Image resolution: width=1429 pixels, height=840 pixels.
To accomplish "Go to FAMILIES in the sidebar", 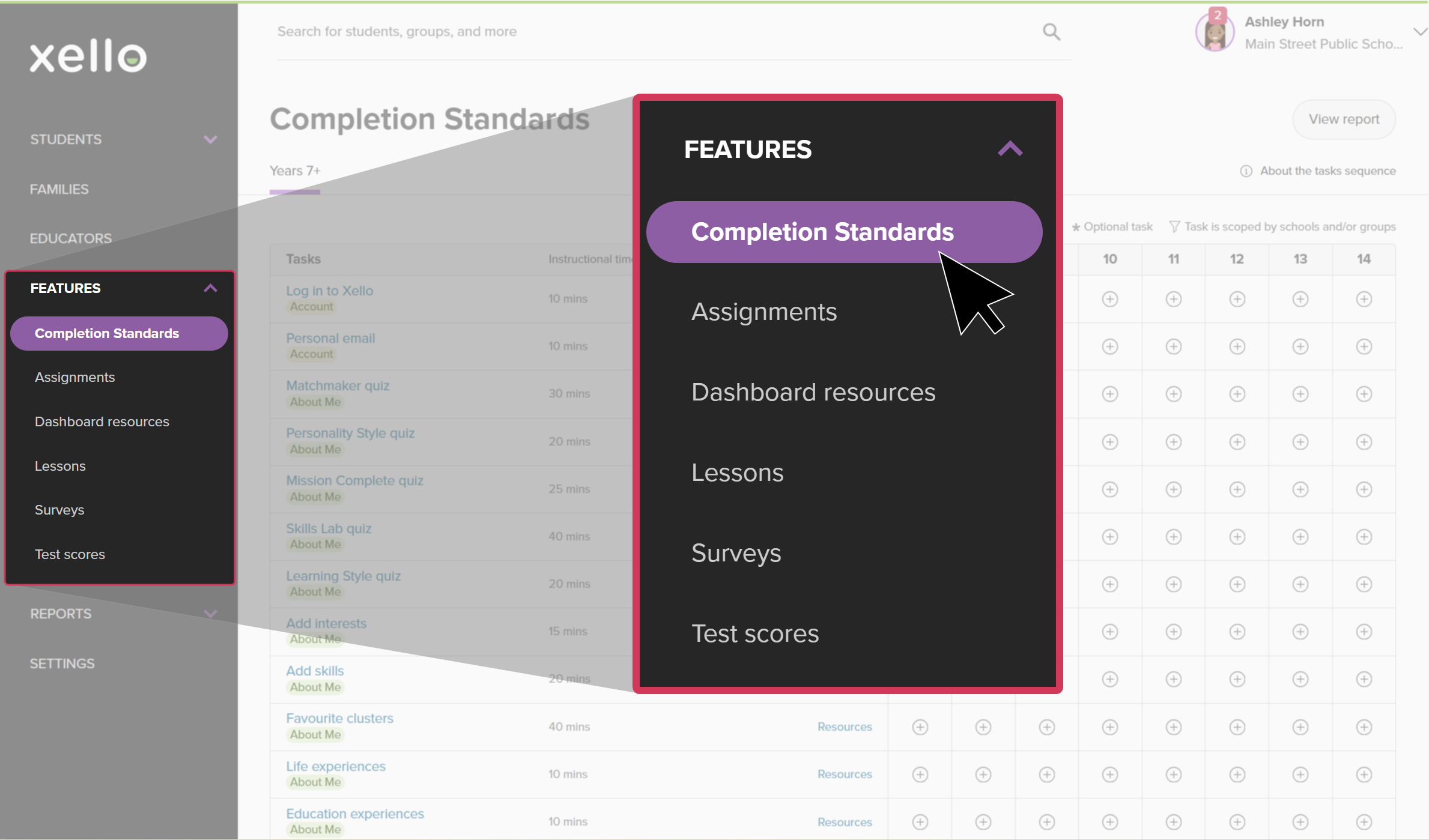I will tap(59, 189).
